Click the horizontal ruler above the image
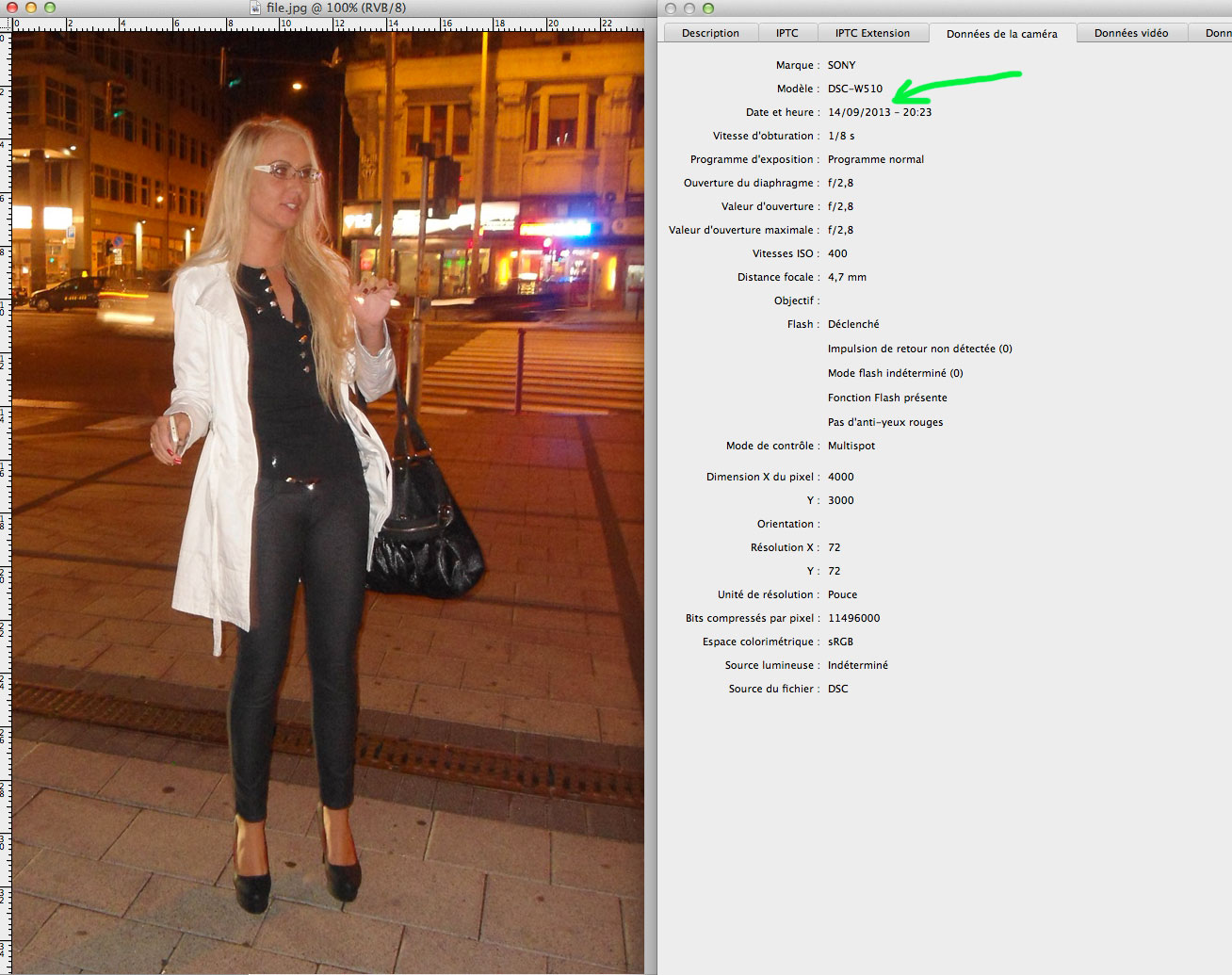Image resolution: width=1232 pixels, height=975 pixels. tap(330, 24)
